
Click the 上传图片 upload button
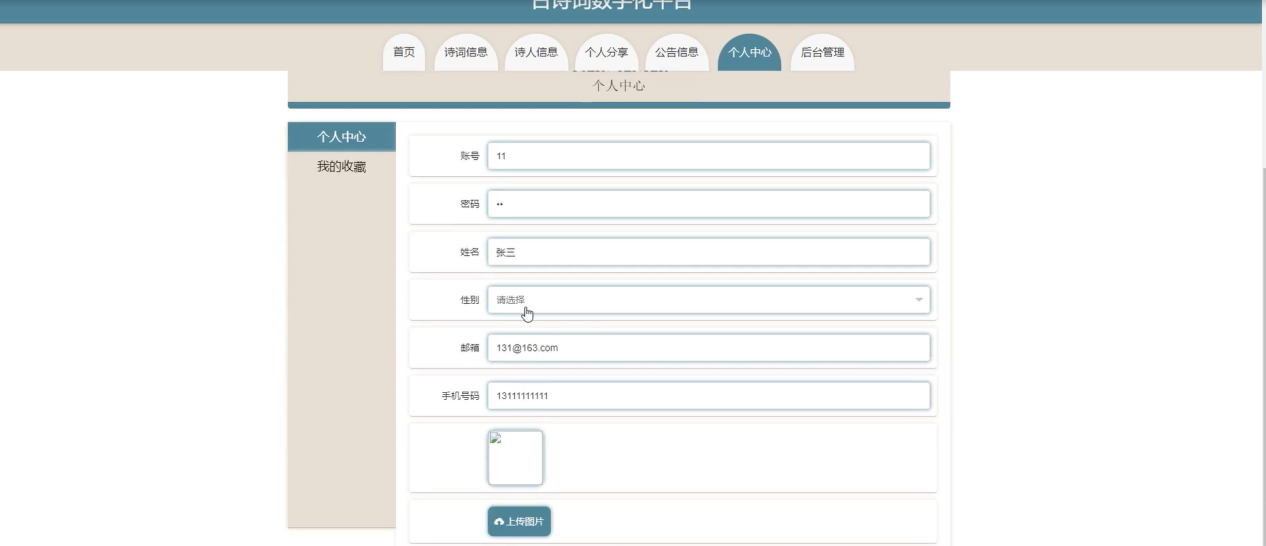[x=519, y=522]
